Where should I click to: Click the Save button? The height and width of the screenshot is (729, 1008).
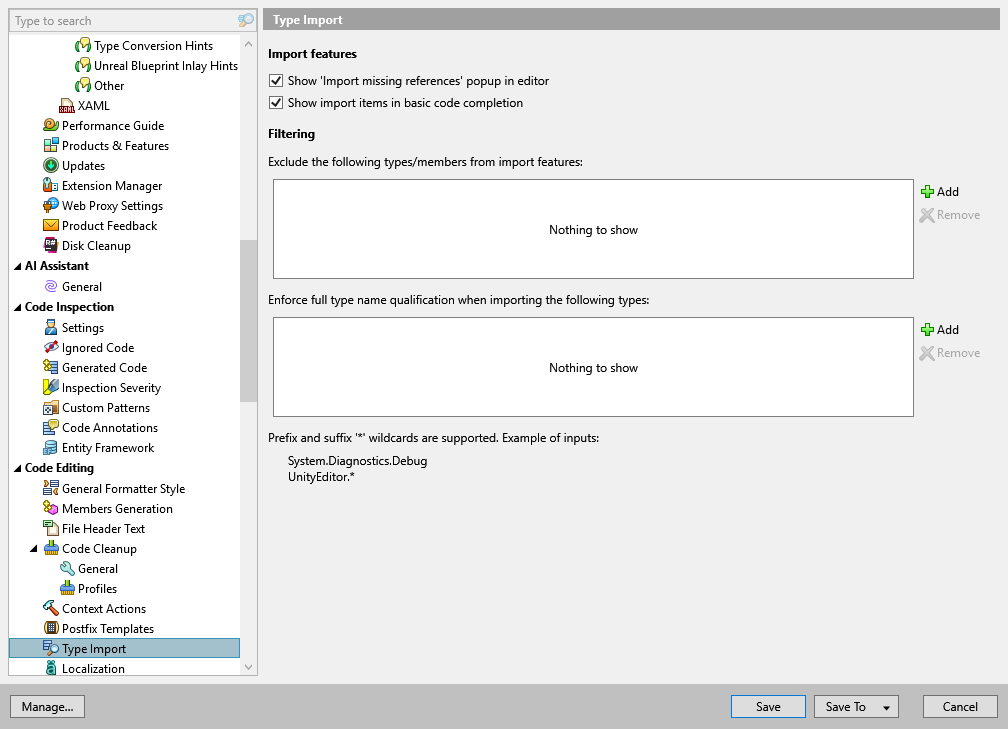click(768, 706)
